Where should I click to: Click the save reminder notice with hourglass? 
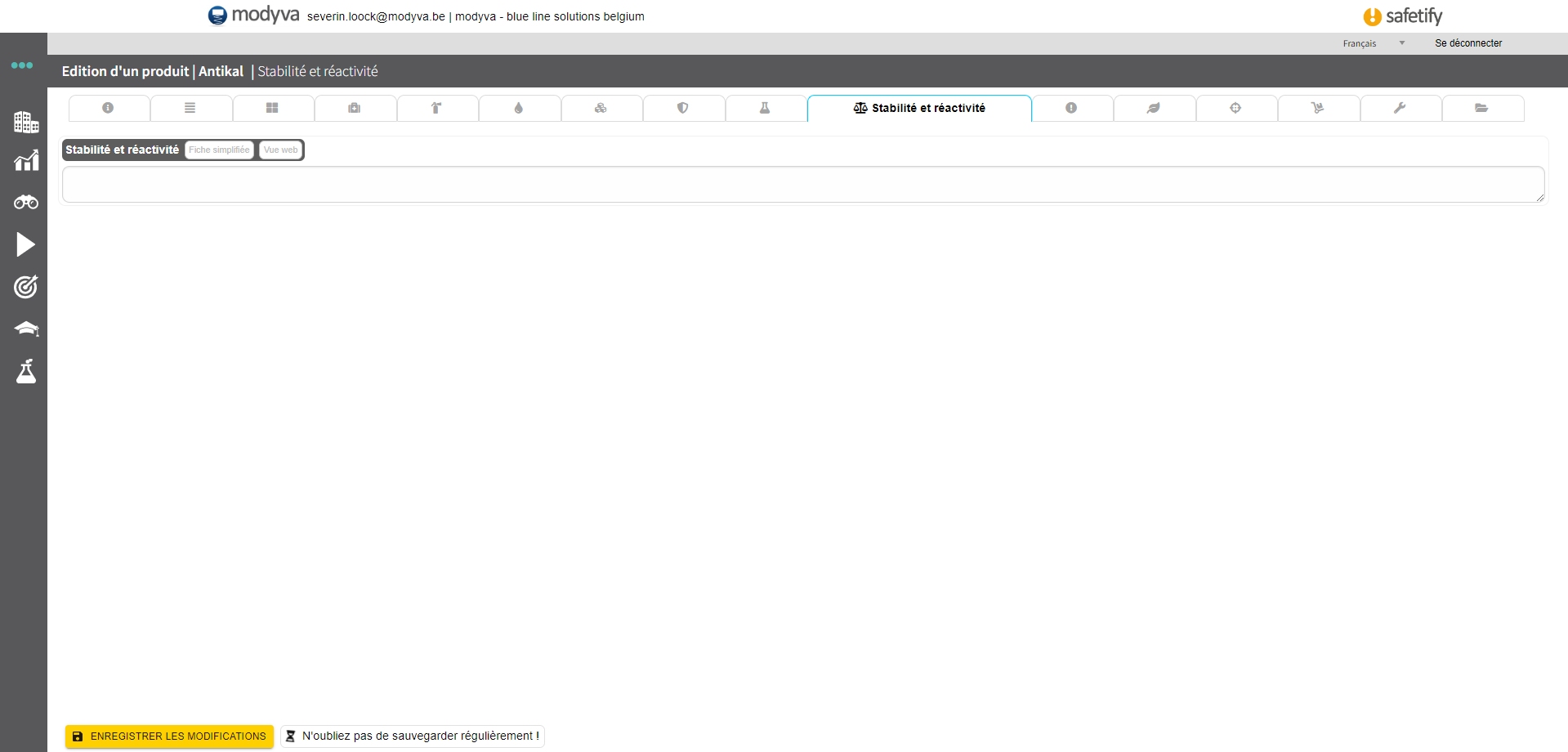point(413,736)
